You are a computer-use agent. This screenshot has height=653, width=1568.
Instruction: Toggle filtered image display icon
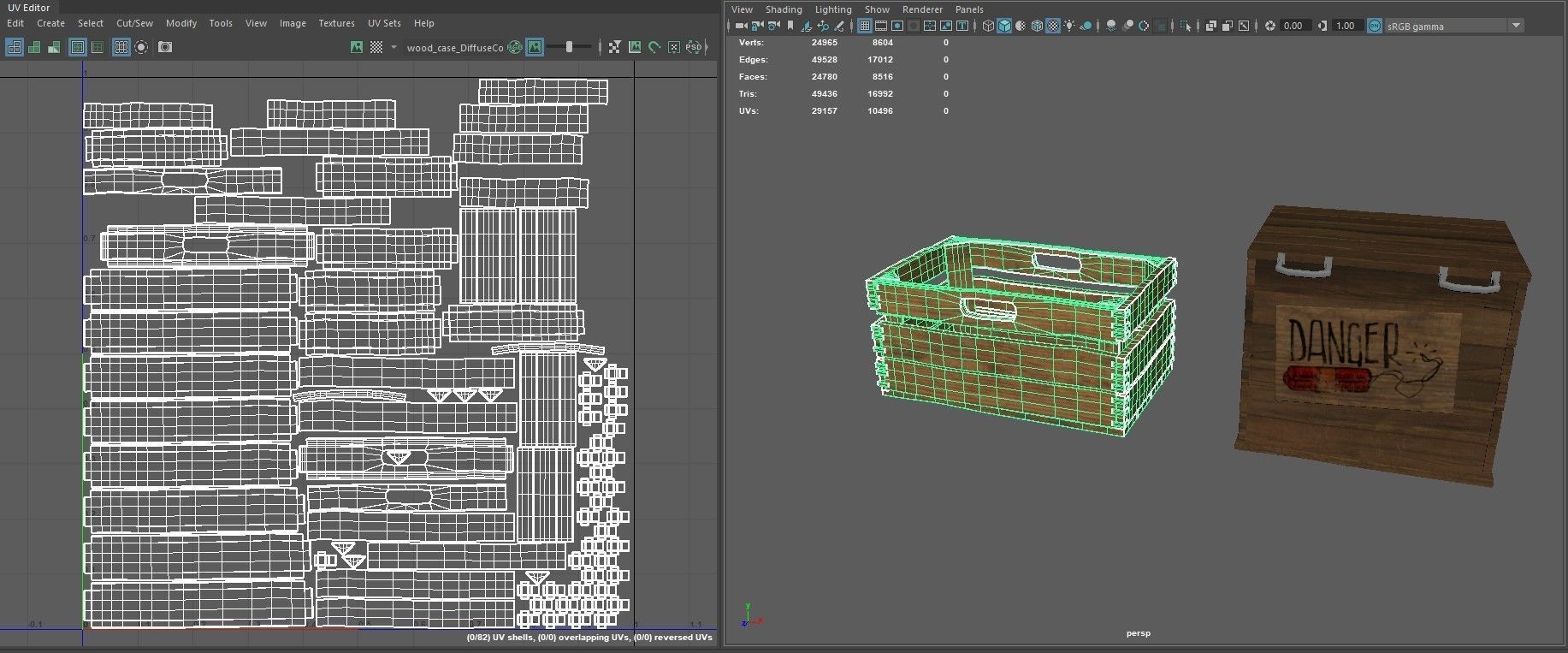(614, 47)
